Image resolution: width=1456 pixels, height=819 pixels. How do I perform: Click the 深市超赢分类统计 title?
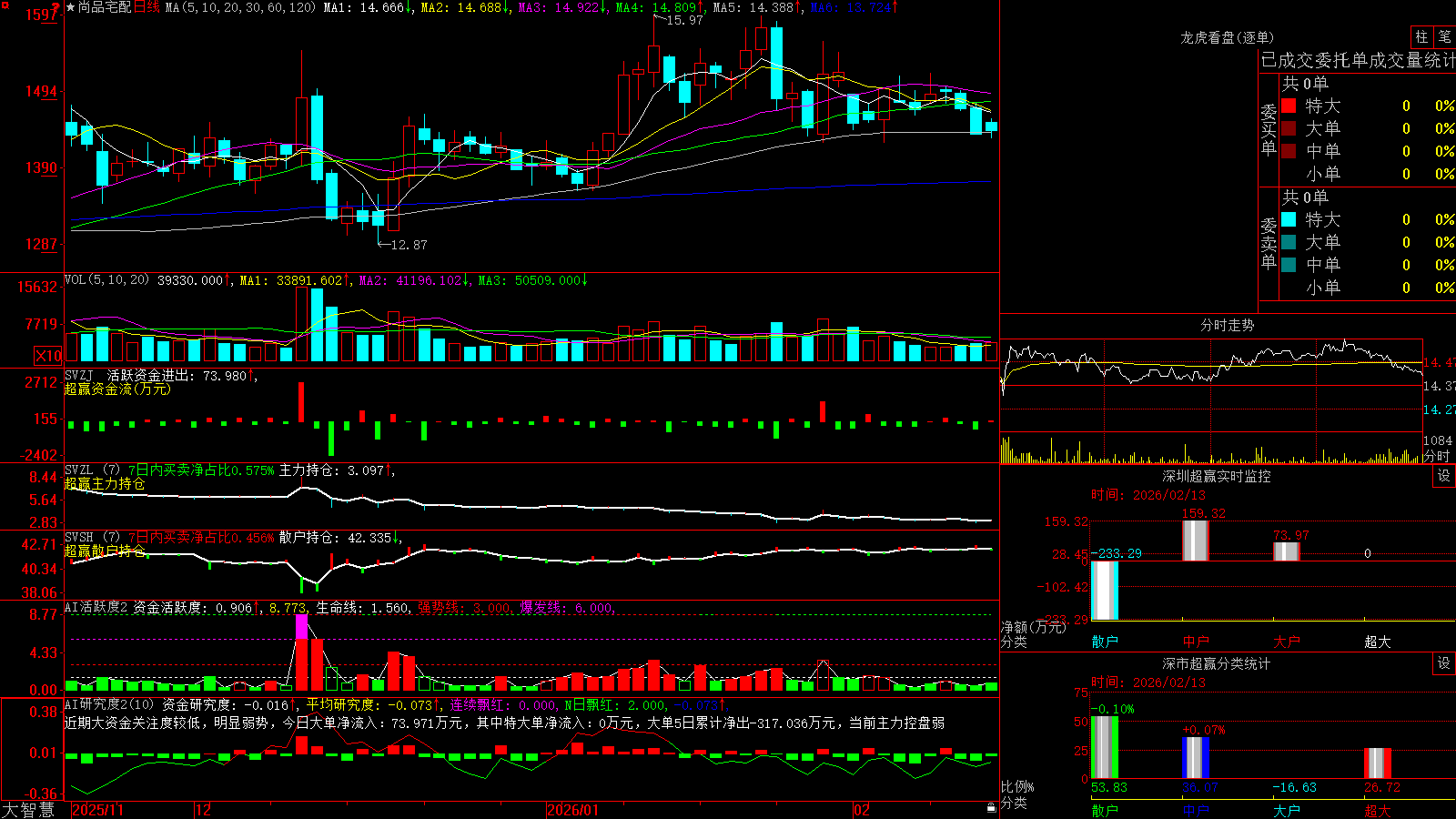point(1217,663)
